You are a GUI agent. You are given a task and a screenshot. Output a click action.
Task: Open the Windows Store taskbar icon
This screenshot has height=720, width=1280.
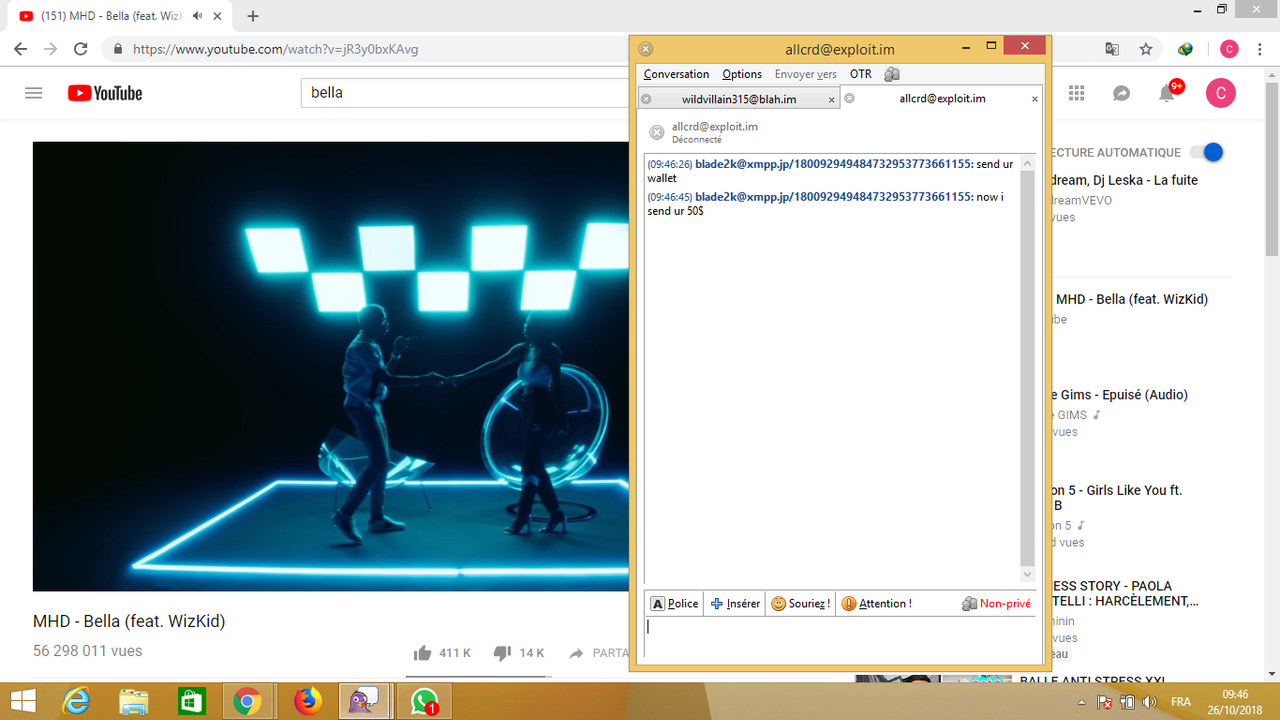tap(191, 702)
